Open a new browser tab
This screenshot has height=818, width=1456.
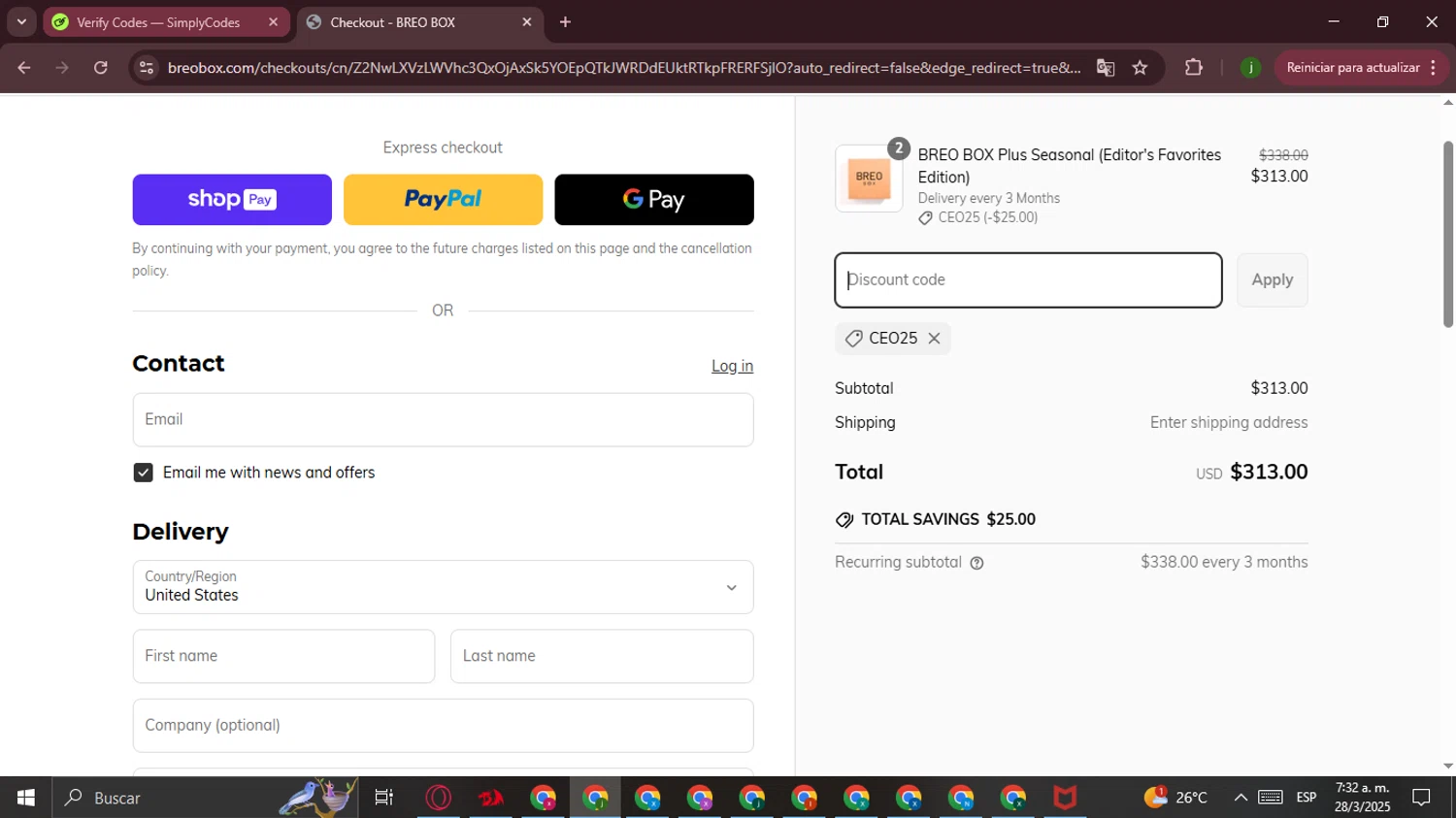click(565, 22)
